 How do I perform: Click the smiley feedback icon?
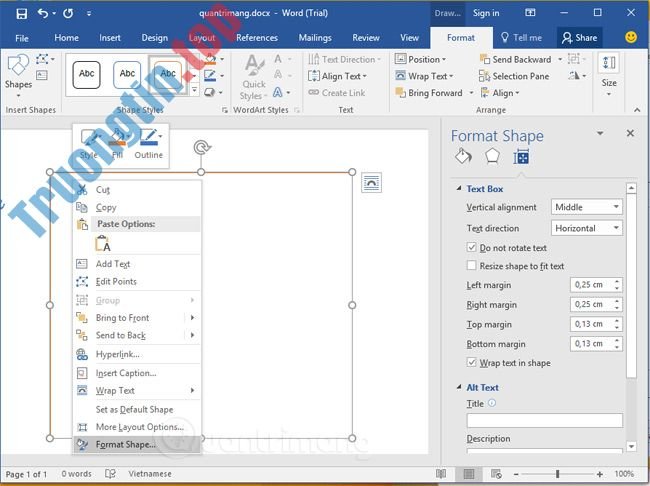click(631, 37)
